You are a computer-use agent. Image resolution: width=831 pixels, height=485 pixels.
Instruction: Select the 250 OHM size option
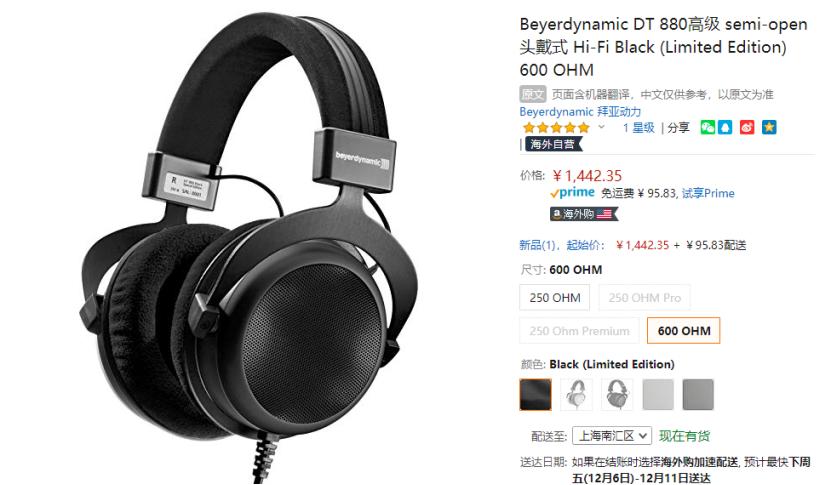click(x=554, y=298)
